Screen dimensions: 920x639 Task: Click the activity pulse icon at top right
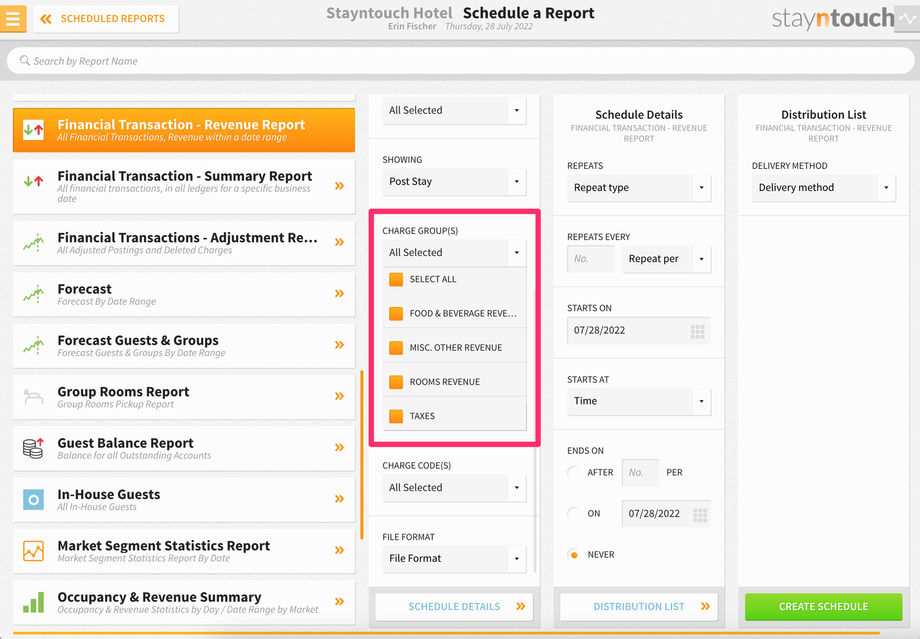pyautogui.click(x=907, y=19)
